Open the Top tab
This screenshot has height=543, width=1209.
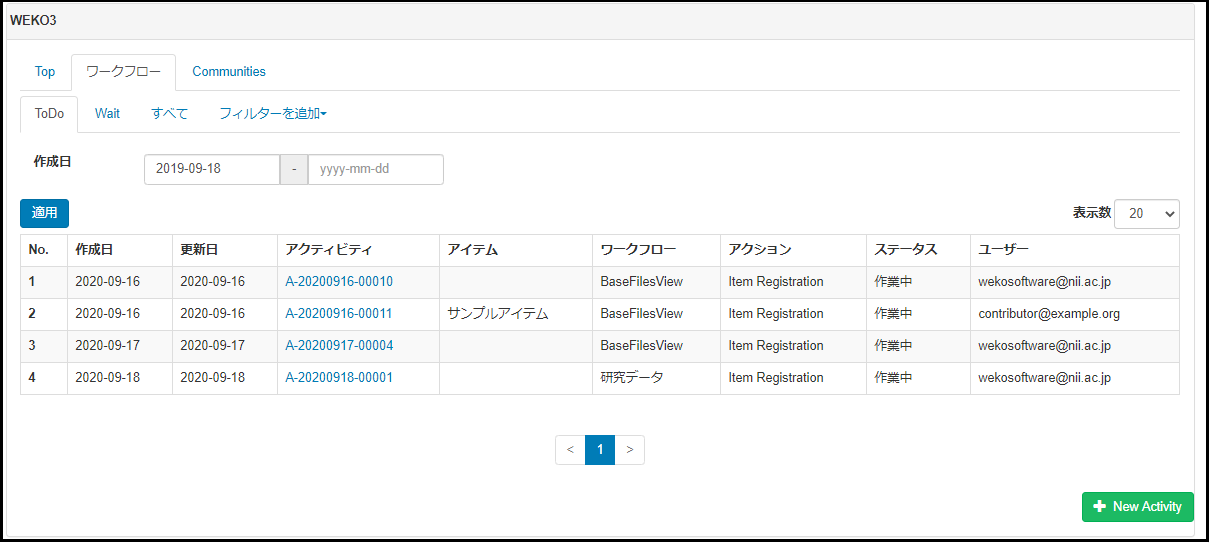pyautogui.click(x=45, y=72)
